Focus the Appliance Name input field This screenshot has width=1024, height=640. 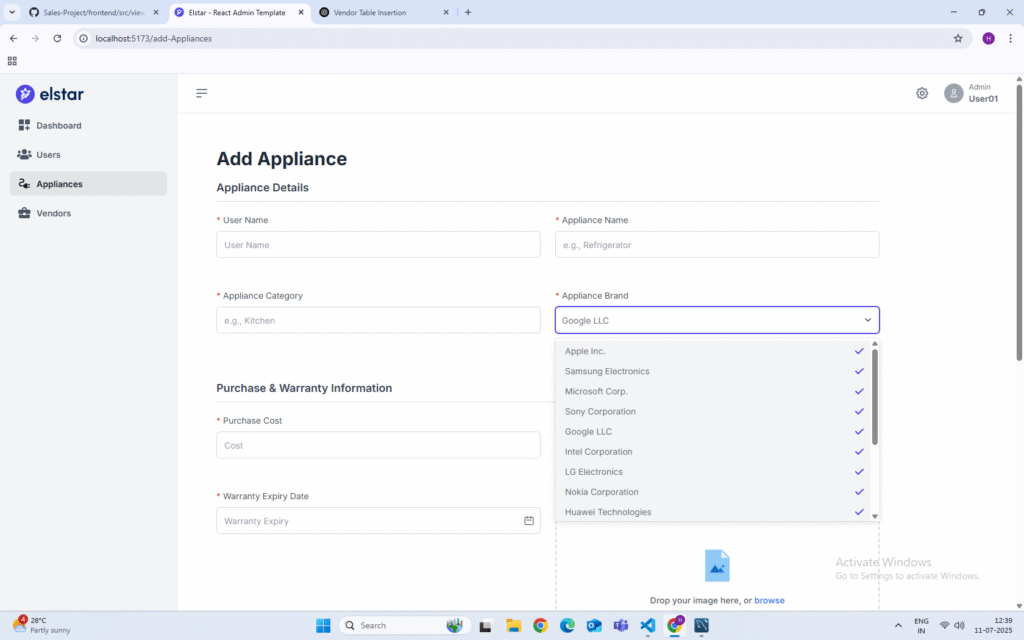click(717, 245)
